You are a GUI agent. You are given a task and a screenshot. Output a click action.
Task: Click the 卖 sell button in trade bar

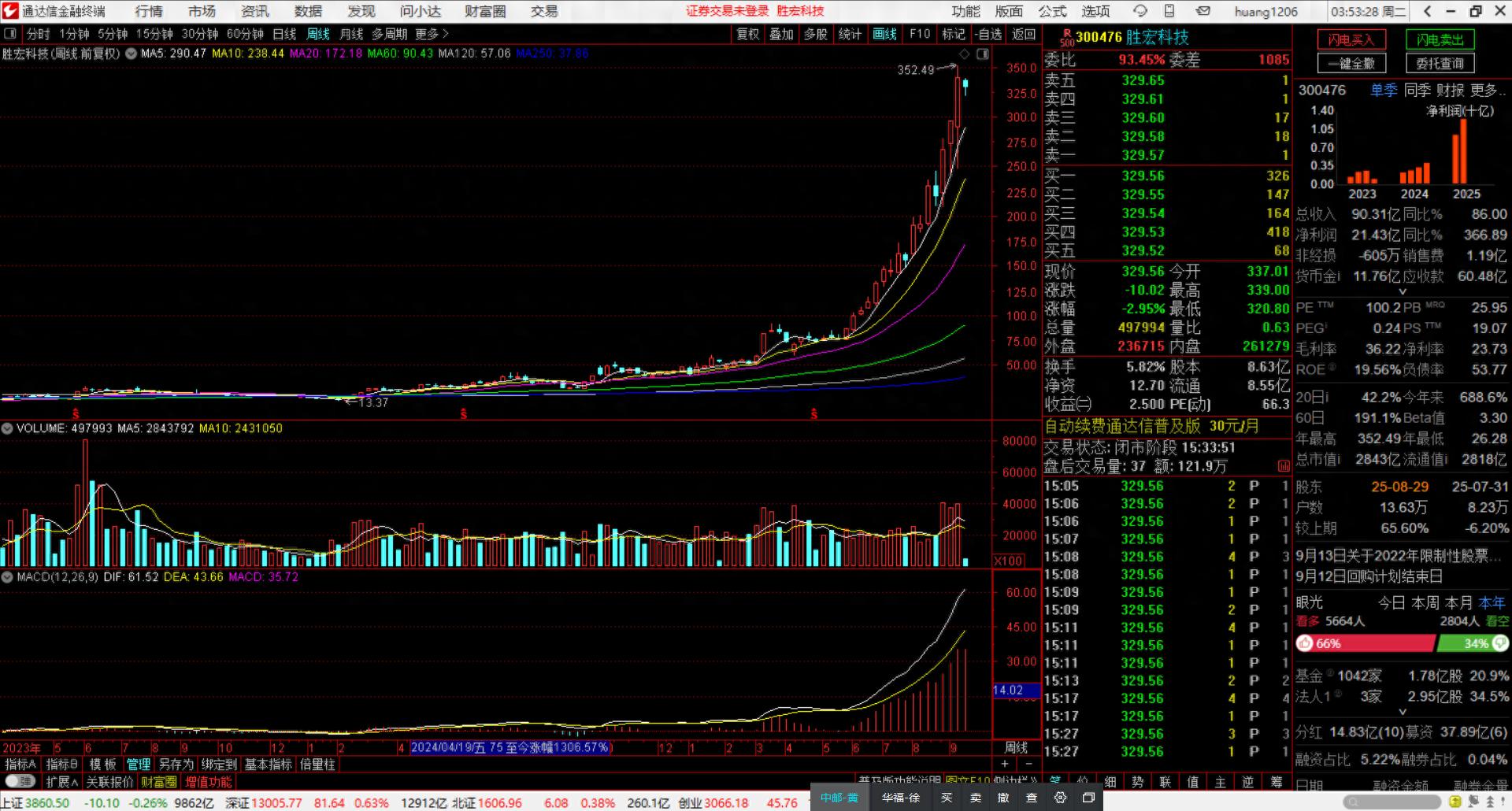pos(975,798)
